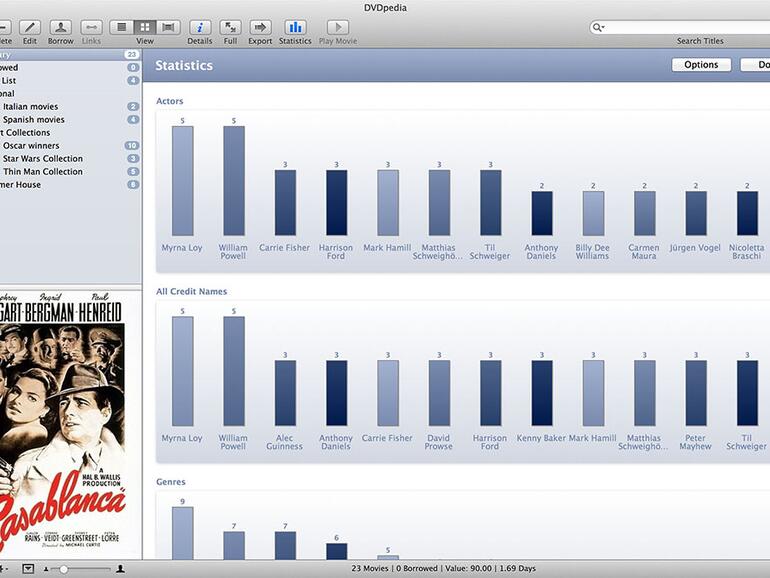Click the Options button
The height and width of the screenshot is (578, 770).
pyautogui.click(x=701, y=65)
